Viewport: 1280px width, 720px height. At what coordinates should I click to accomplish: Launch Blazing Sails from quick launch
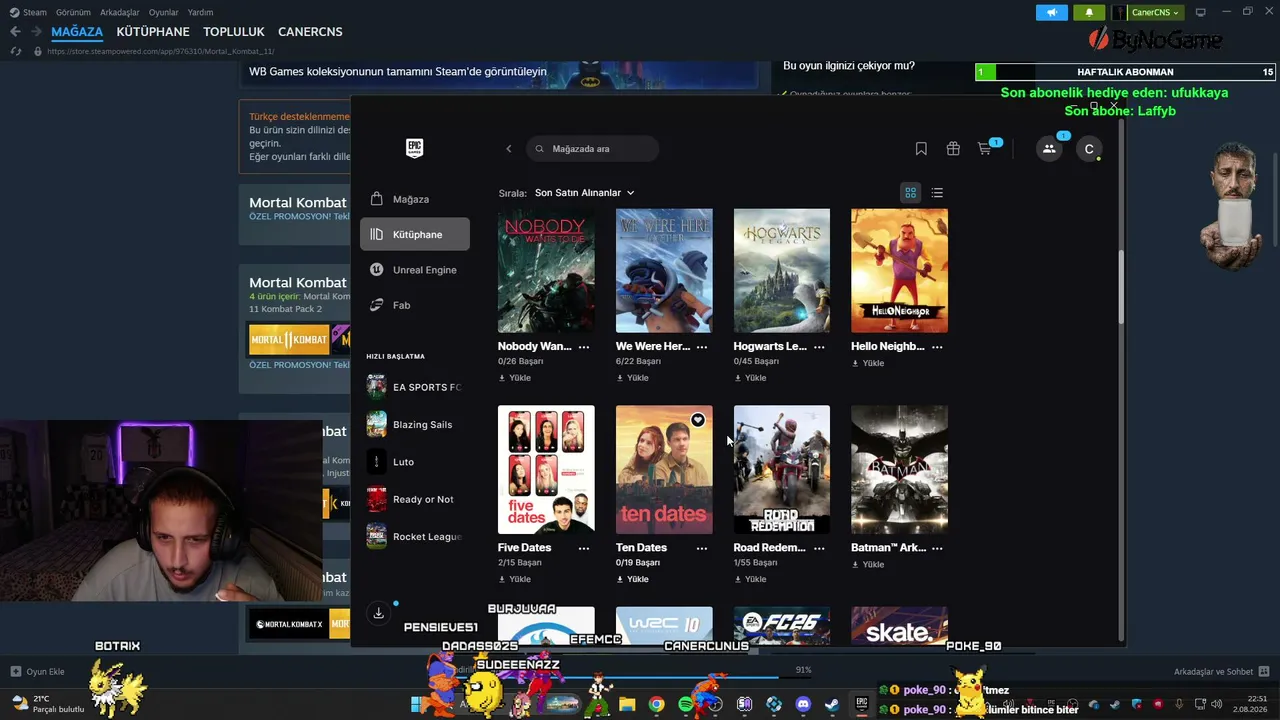pyautogui.click(x=415, y=424)
